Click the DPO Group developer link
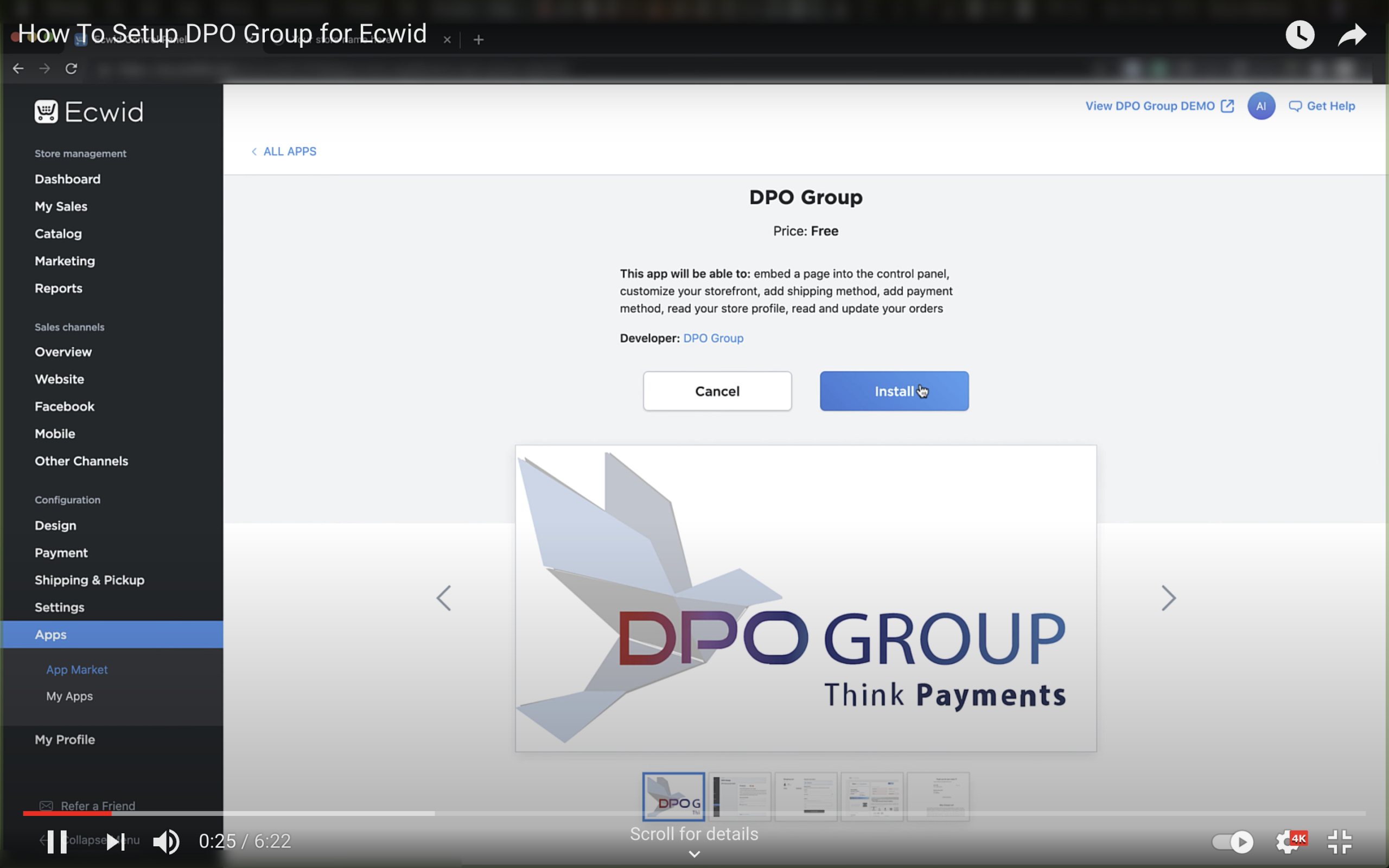Image resolution: width=1389 pixels, height=868 pixels. [713, 338]
